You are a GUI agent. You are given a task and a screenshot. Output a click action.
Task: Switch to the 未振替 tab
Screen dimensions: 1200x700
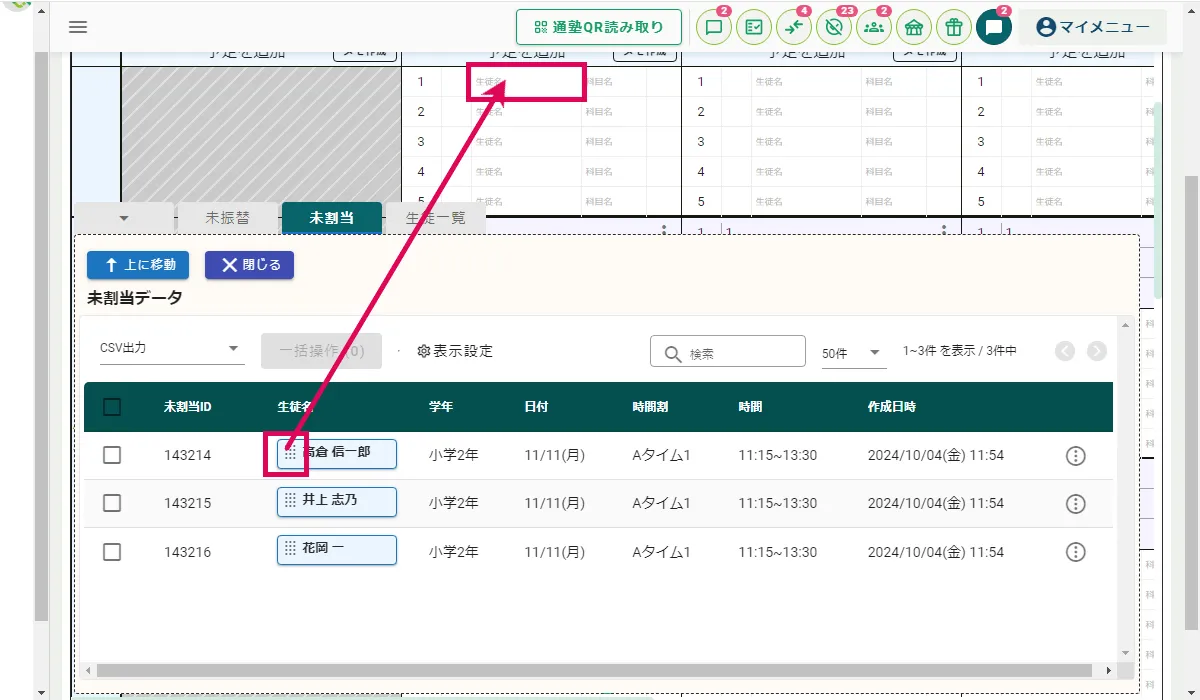(228, 217)
